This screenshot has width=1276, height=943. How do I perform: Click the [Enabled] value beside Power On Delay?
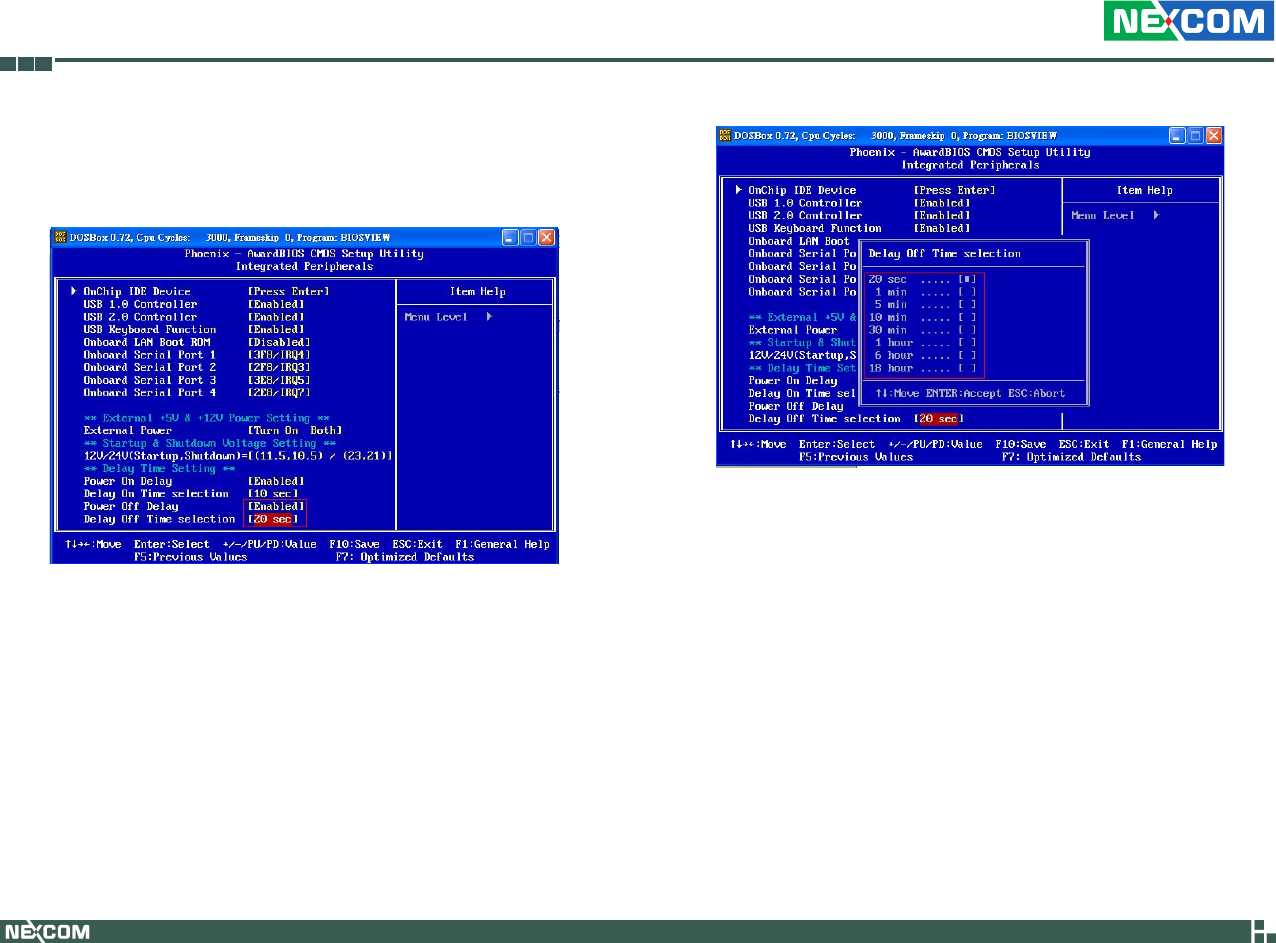click(275, 481)
